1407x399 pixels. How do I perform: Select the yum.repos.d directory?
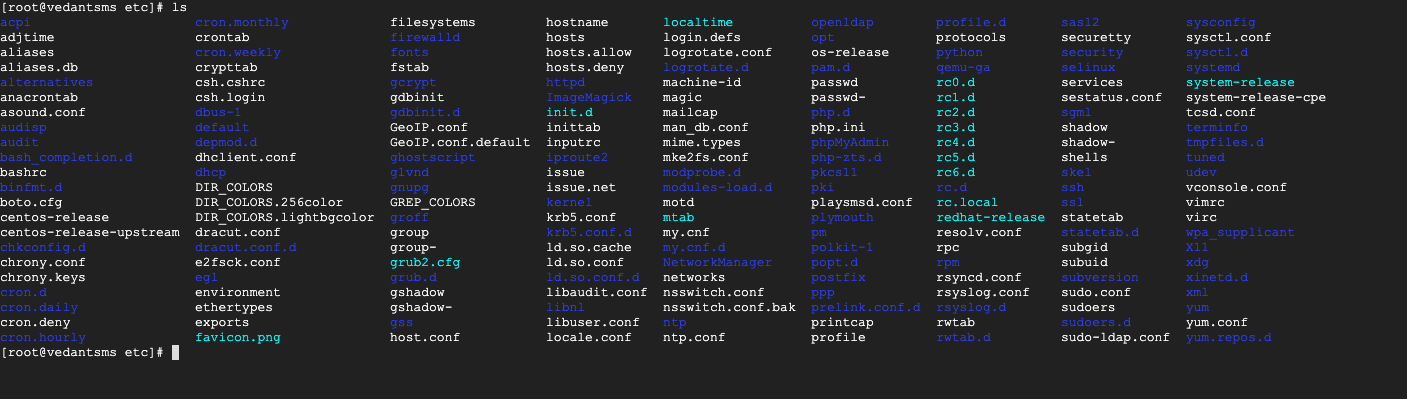pos(1229,338)
